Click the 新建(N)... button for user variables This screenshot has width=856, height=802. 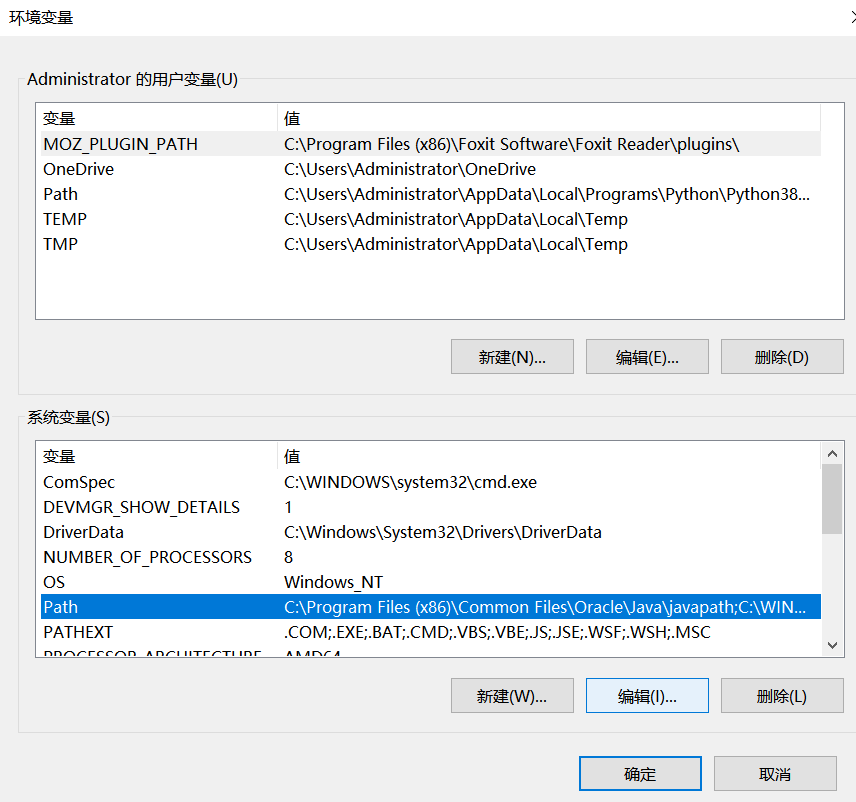(512, 357)
